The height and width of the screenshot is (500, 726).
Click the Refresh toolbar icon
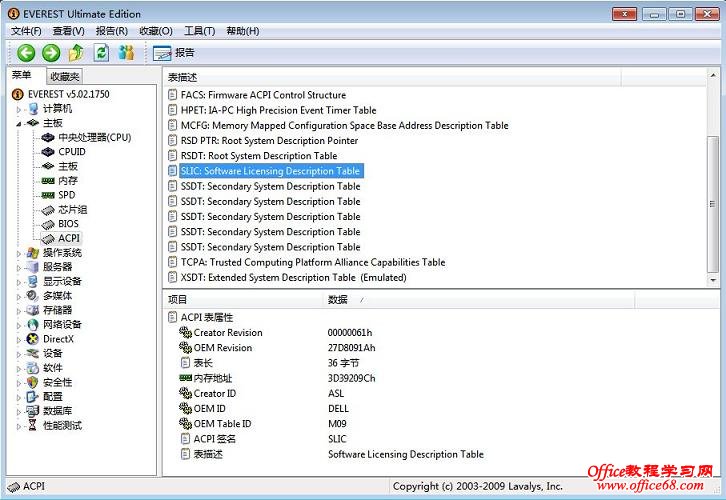(101, 53)
